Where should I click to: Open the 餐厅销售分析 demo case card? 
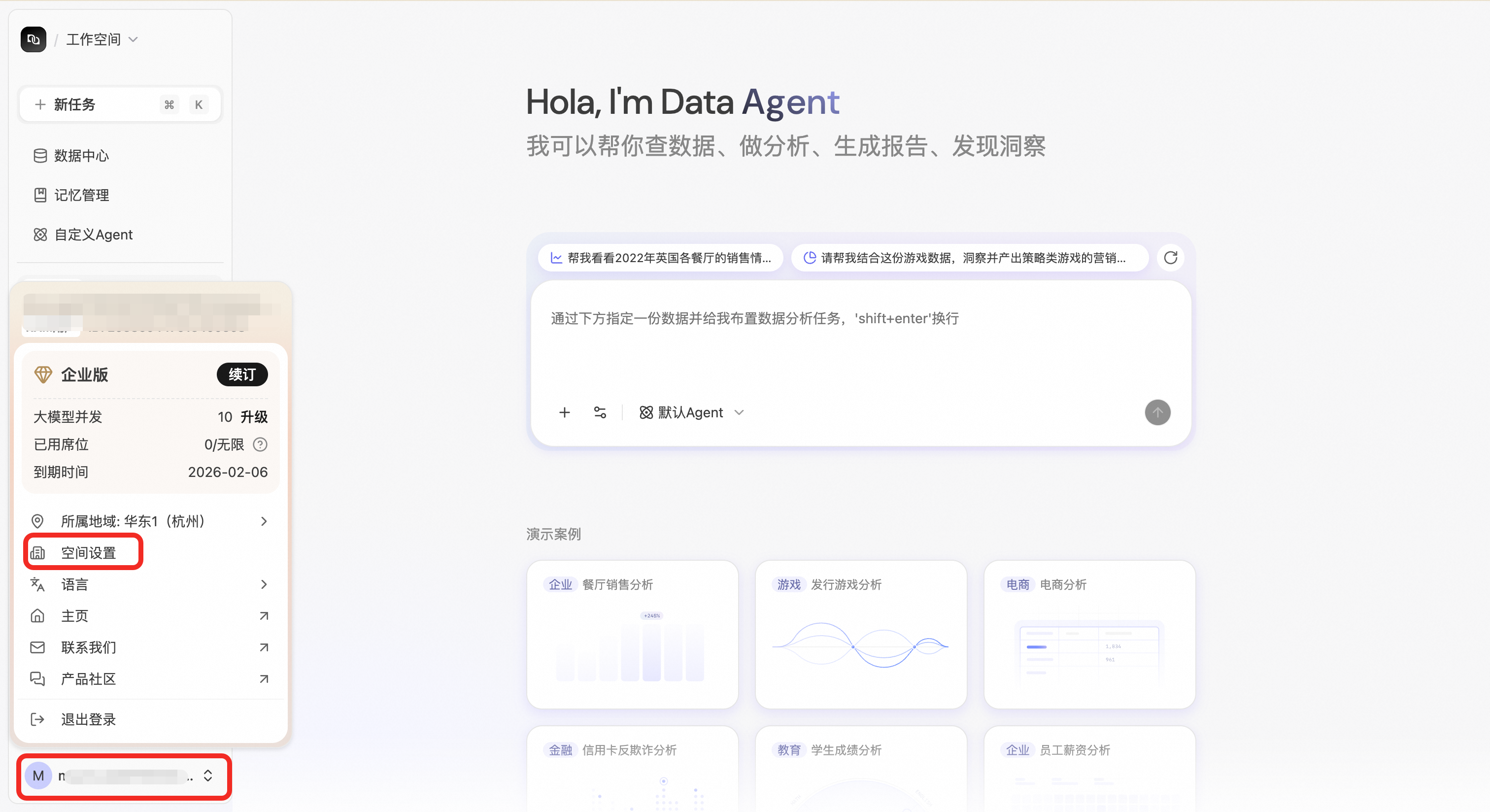tap(632, 634)
